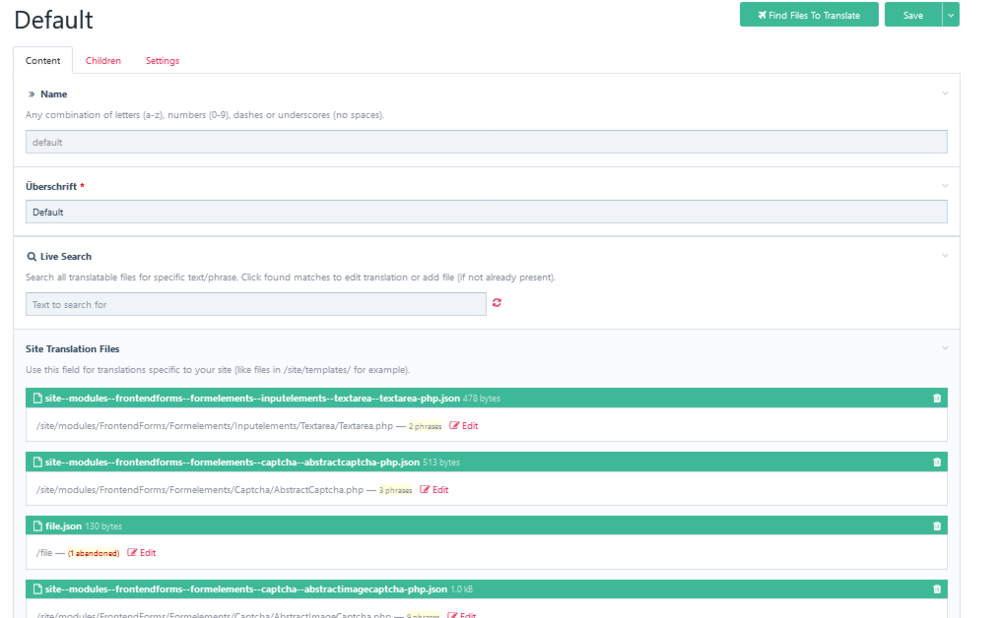The width and height of the screenshot is (1000, 618).
Task: Delete the abstractimagecaptcha-php.json translation file
Action: coord(937,589)
